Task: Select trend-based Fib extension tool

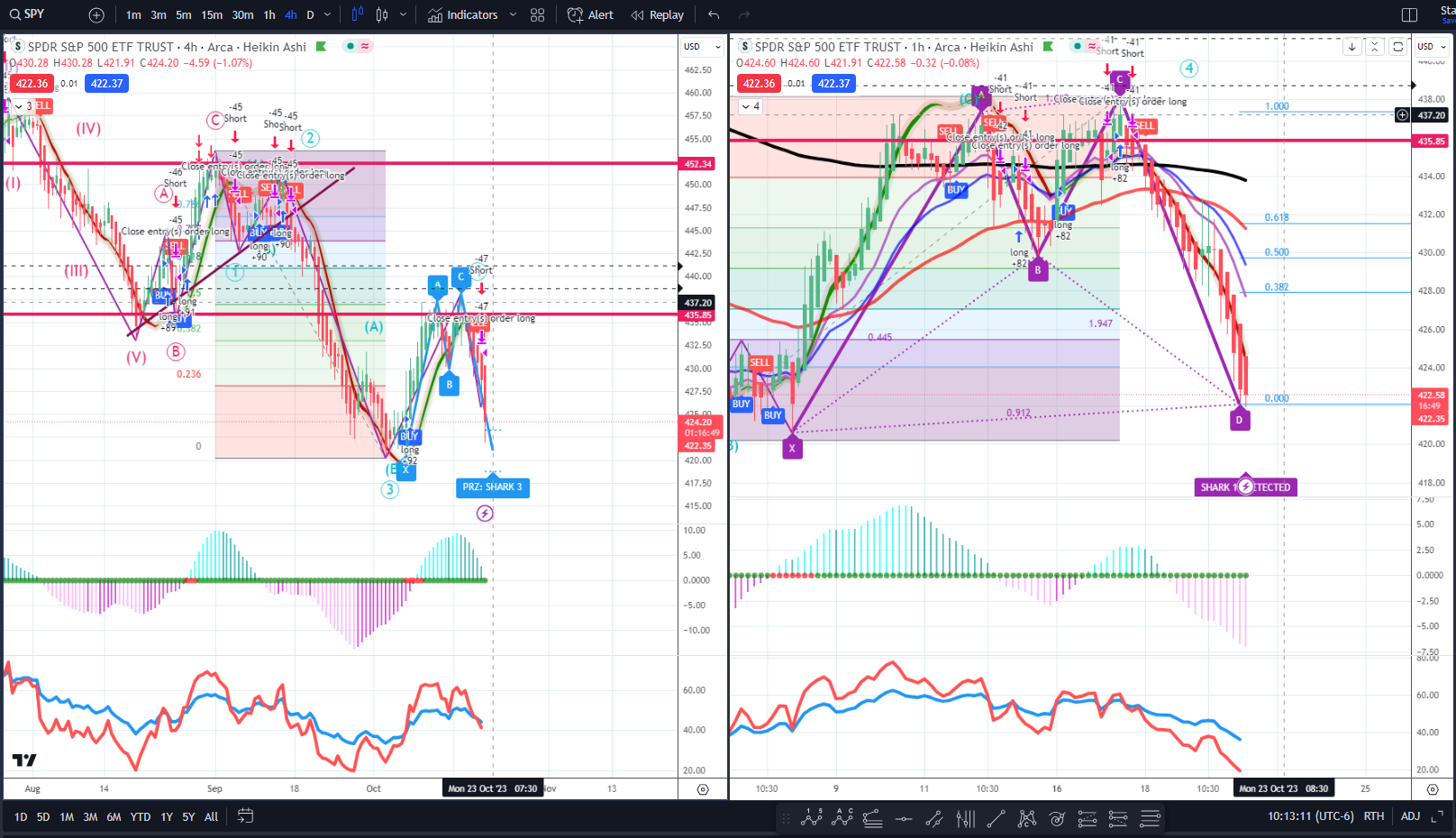Action: 1118,818
